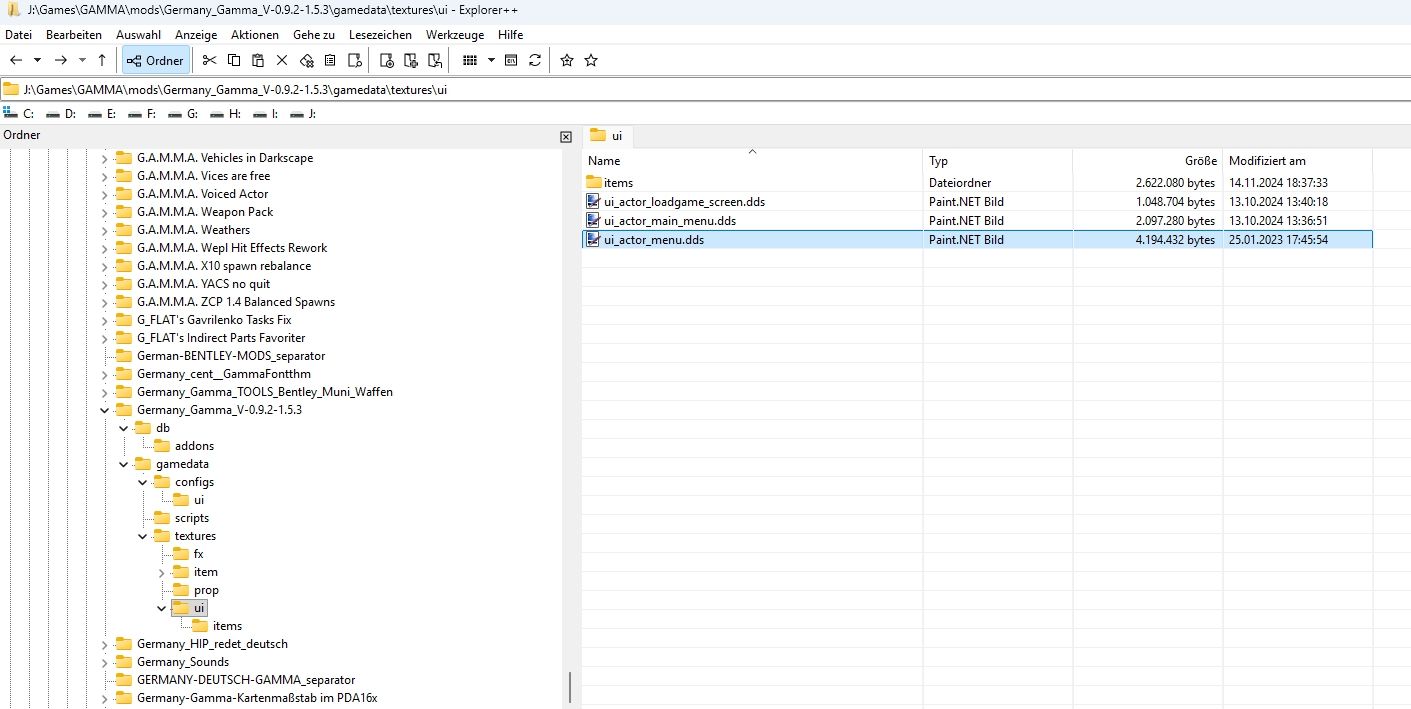Open command prompt via toolbar icon

(x=511, y=60)
